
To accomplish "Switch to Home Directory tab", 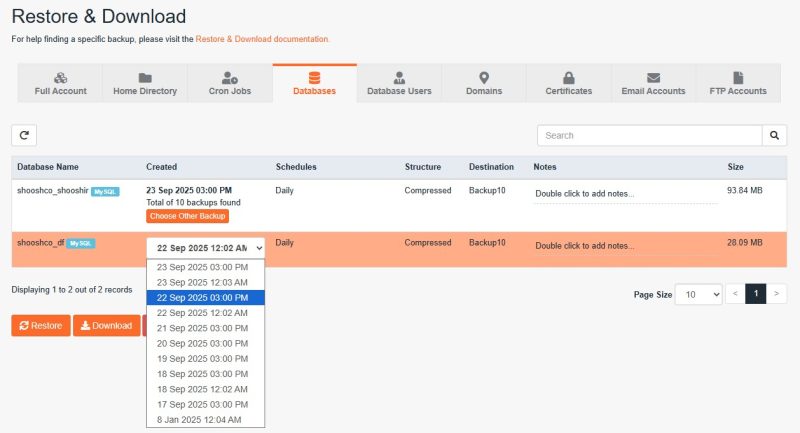I will [145, 83].
